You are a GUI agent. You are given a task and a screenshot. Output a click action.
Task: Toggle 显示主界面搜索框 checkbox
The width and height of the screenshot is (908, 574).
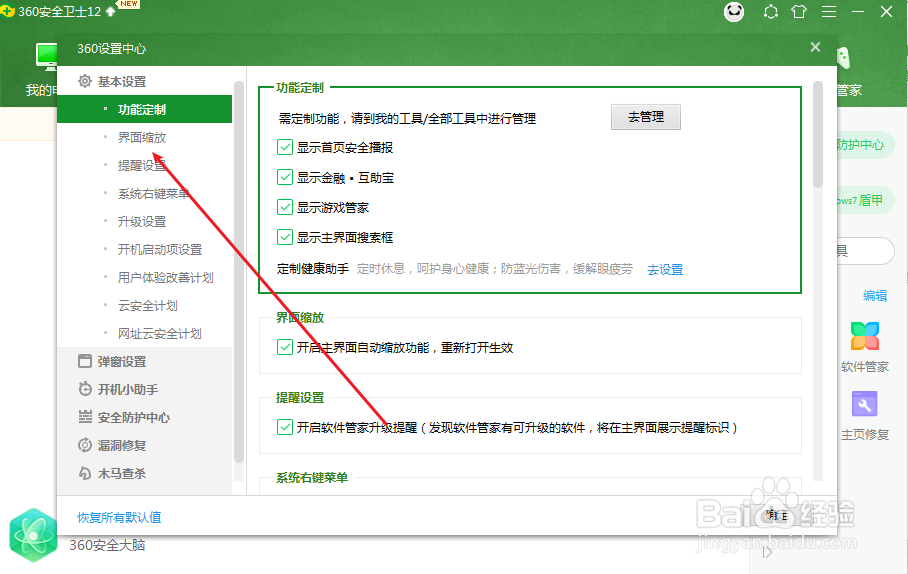coord(284,237)
